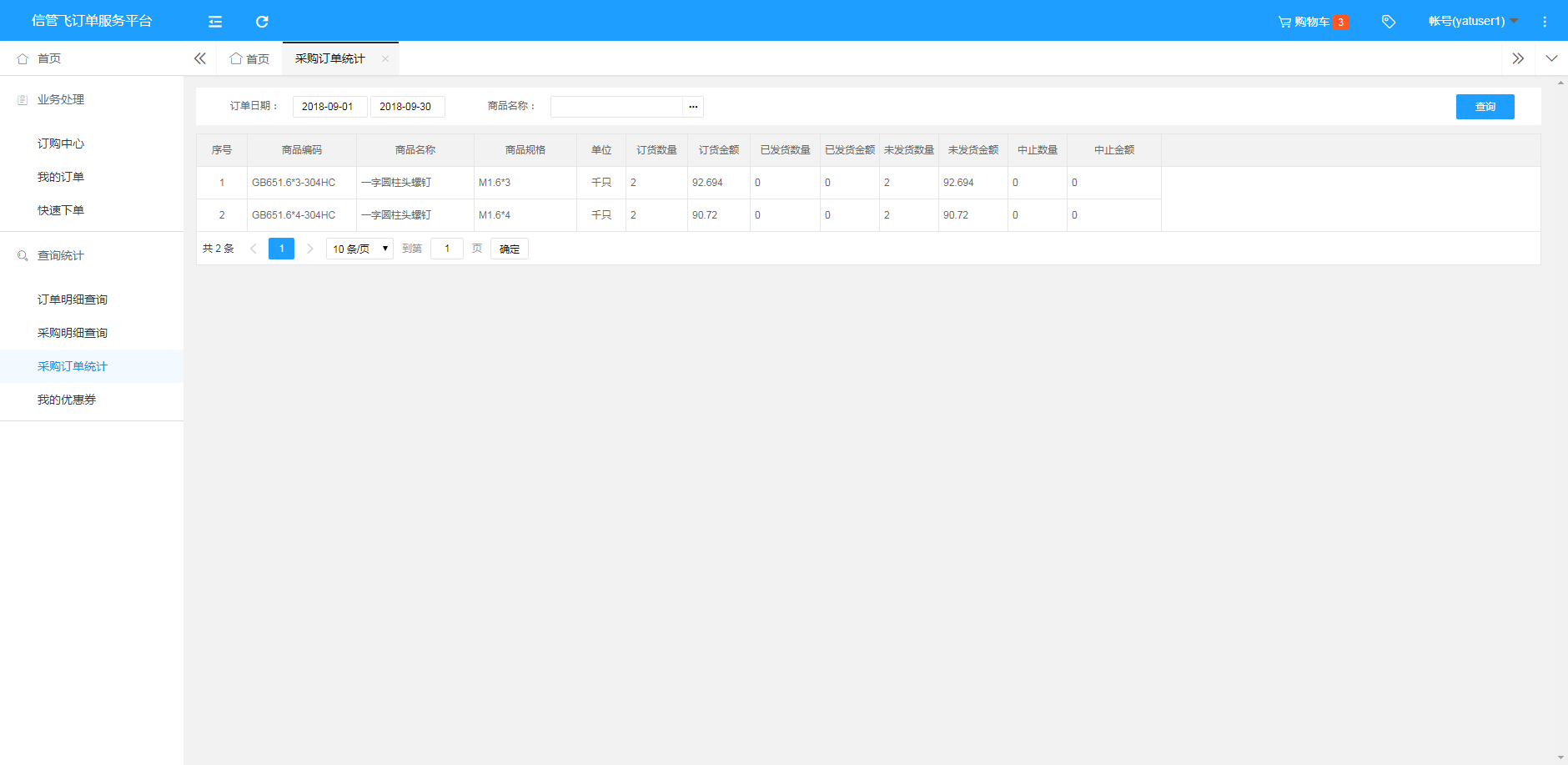Toggle the sidebar collapse icon in header
Viewport: 1568px width, 765px height.
pos(215,22)
